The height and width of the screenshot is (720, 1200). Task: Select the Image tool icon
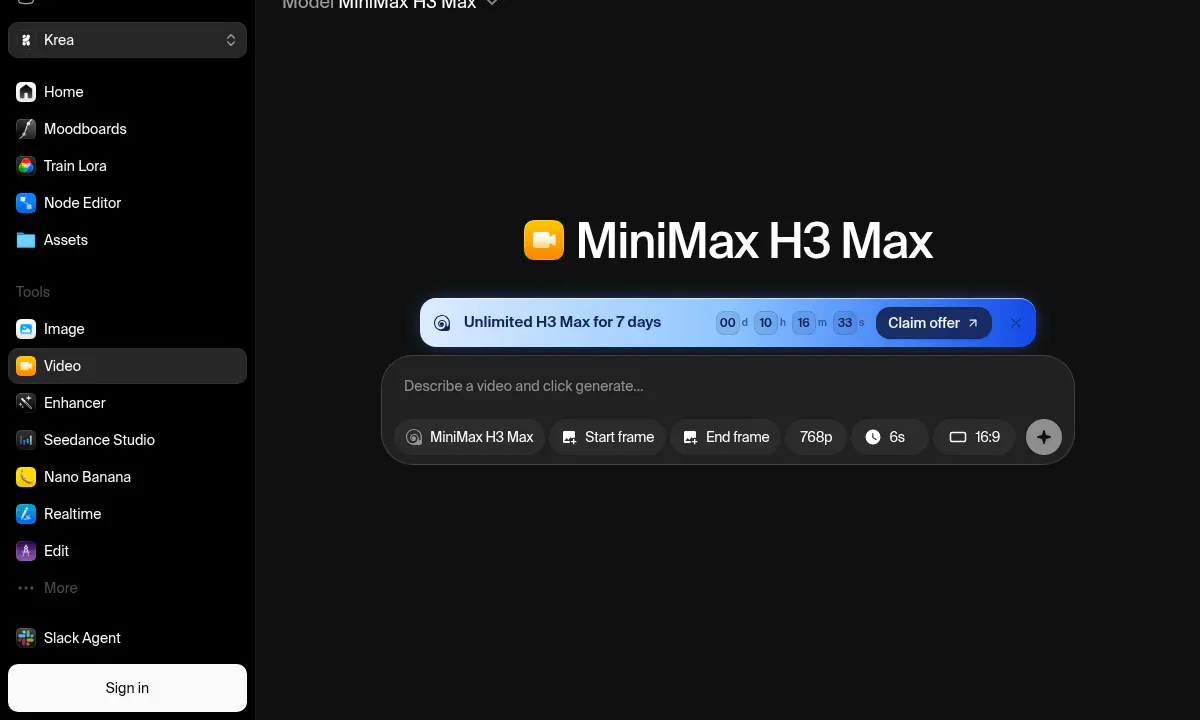[26, 329]
